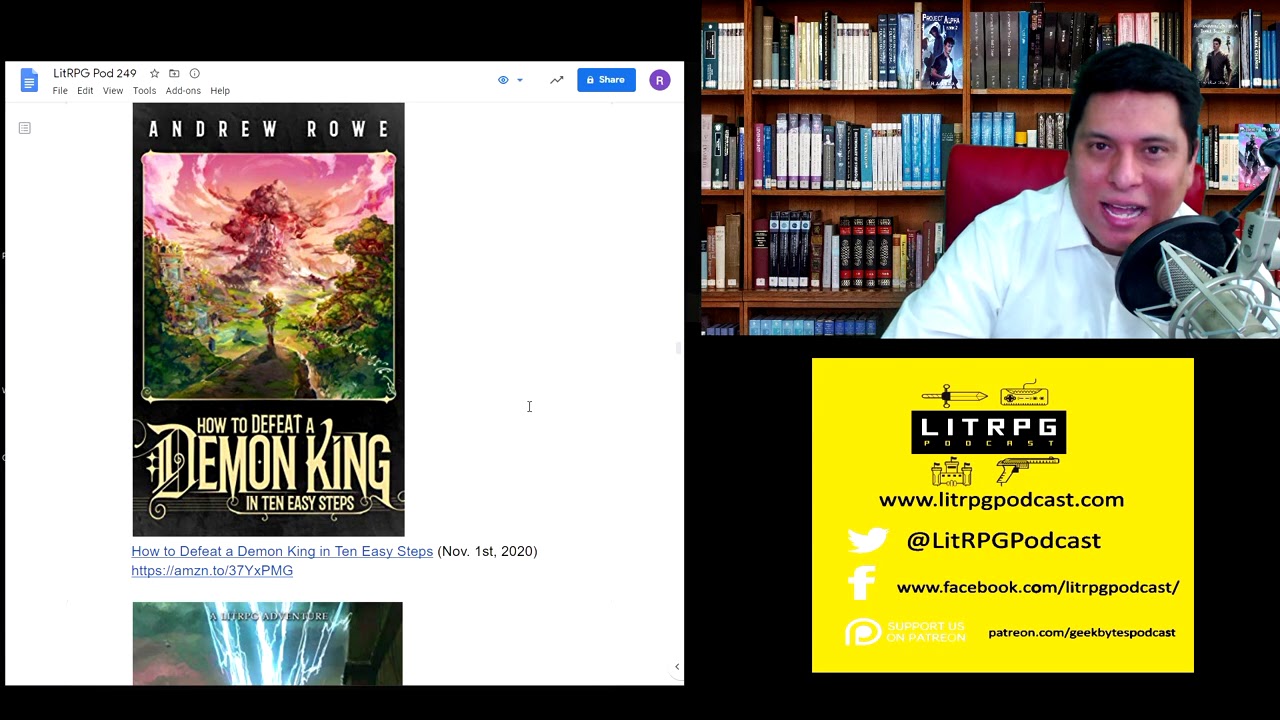Open the Help menu
This screenshot has height=720, width=1280.
click(x=220, y=91)
